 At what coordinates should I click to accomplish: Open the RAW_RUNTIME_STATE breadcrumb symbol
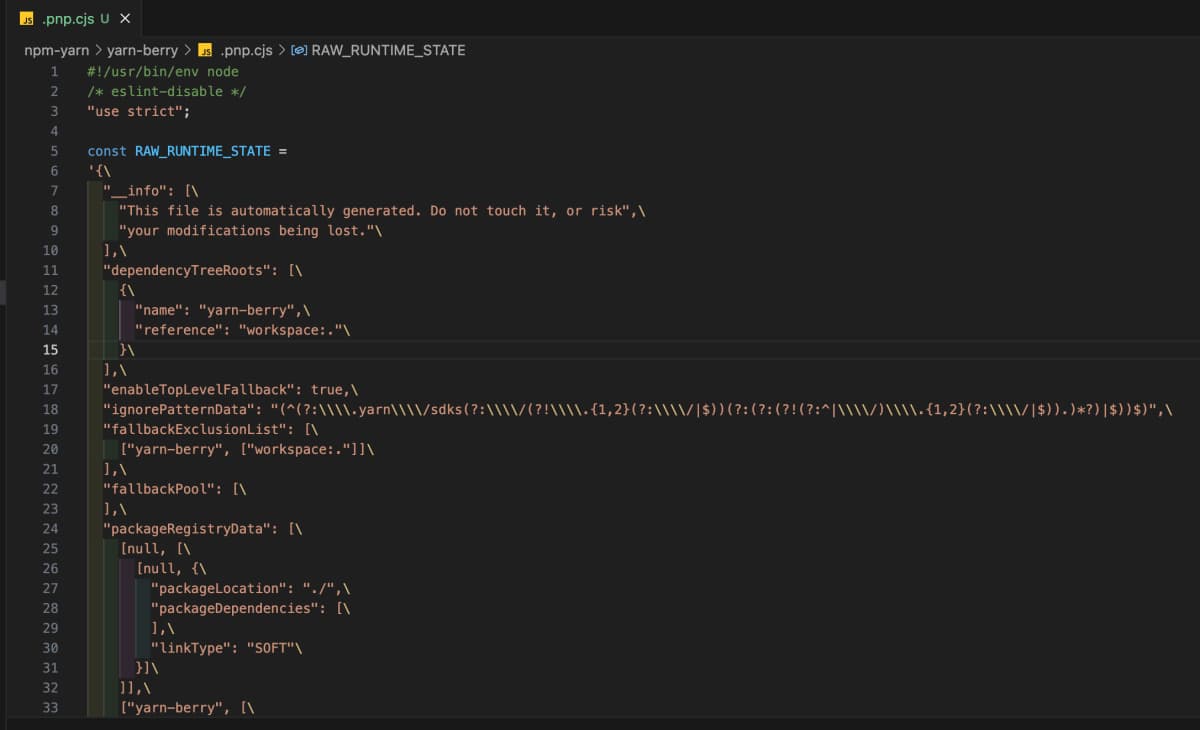pyautogui.click(x=388, y=50)
